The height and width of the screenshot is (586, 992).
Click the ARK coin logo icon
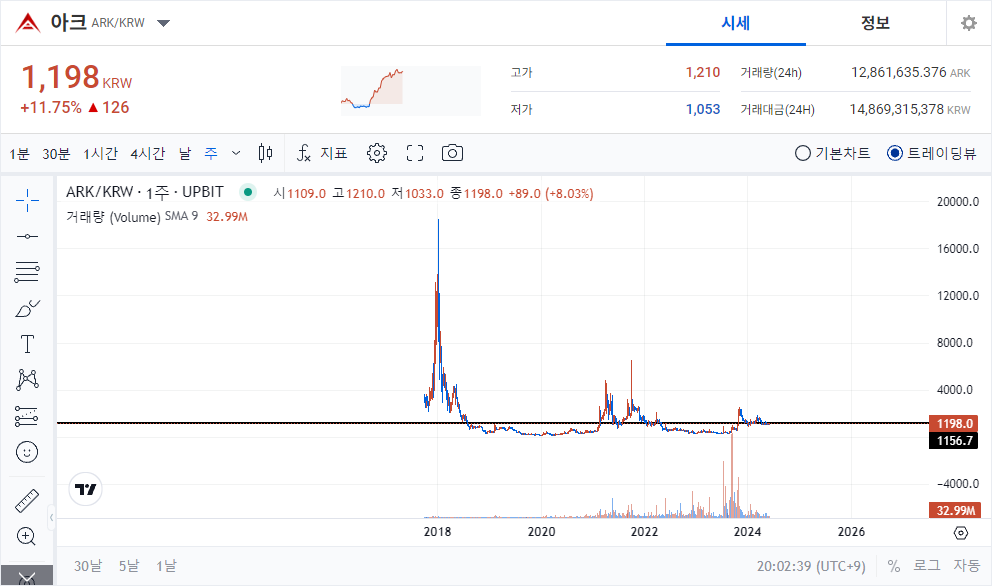28,23
